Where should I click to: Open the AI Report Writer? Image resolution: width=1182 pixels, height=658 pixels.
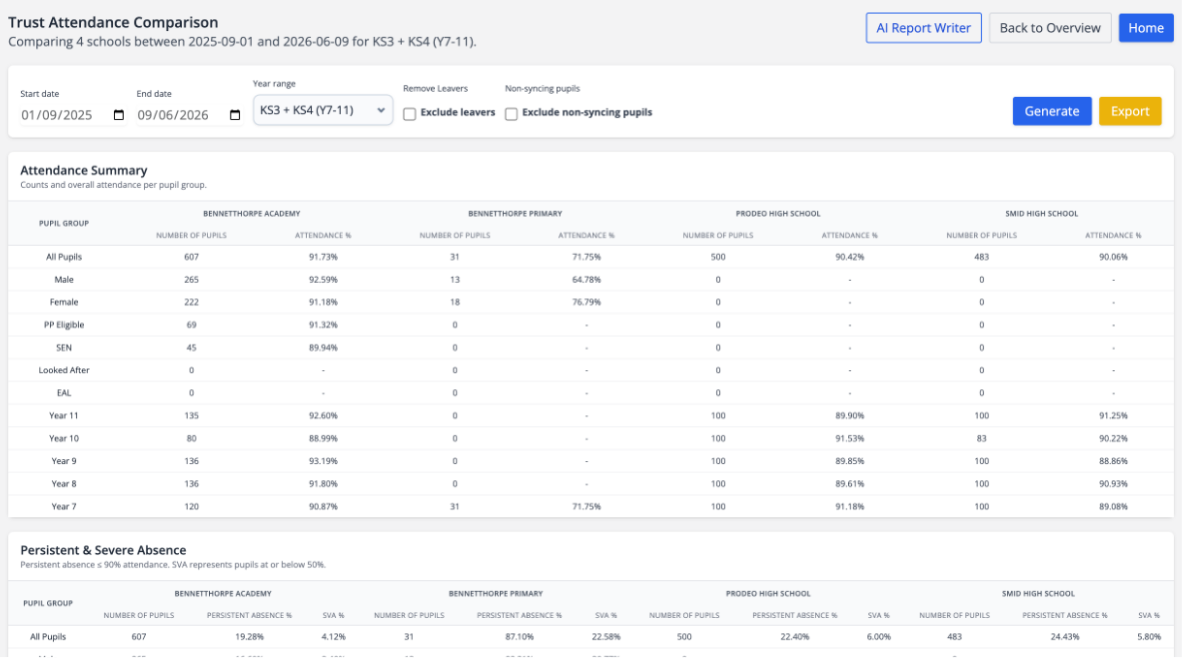(923, 28)
